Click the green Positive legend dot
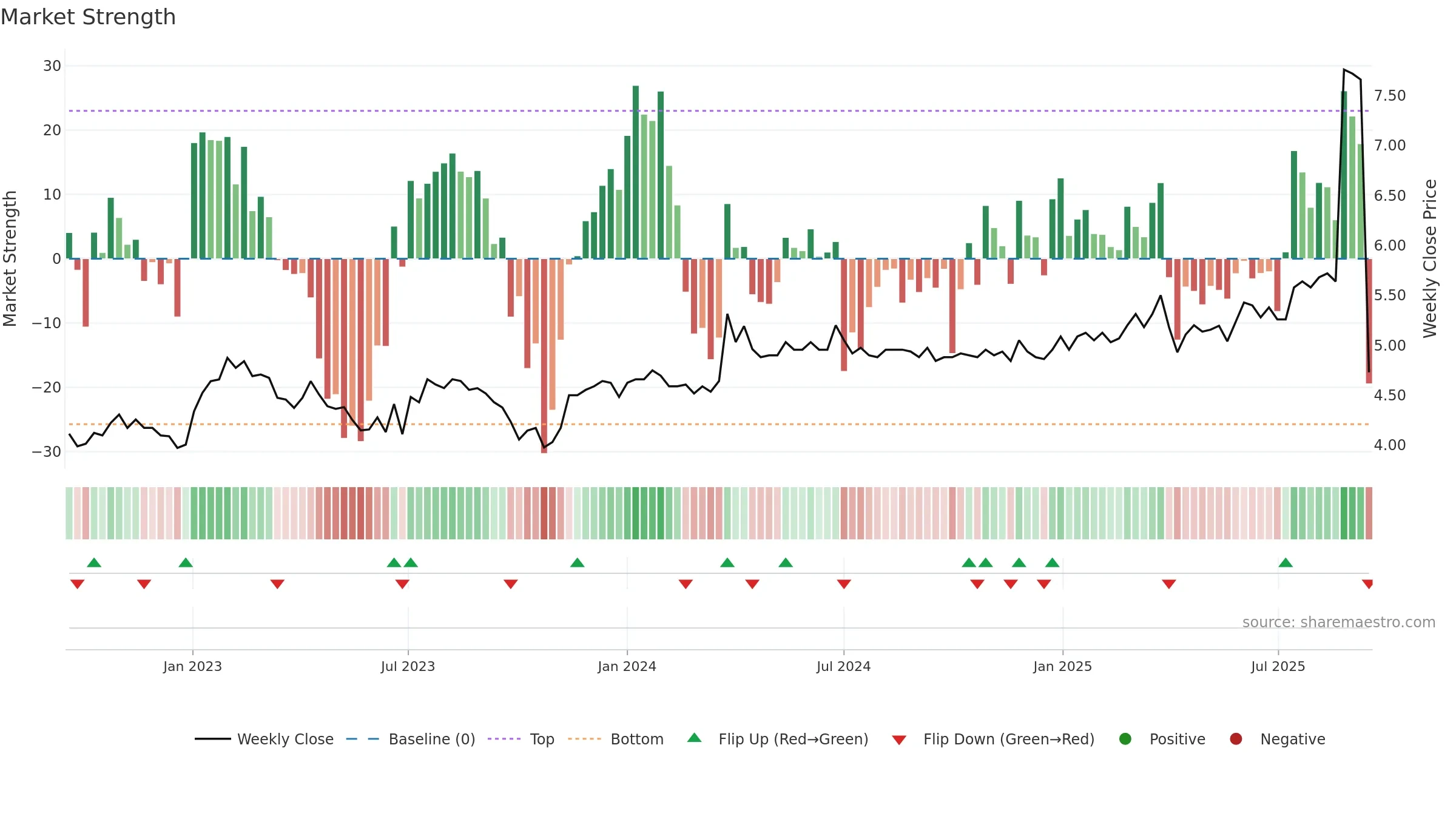1456x819 pixels. pos(1125,739)
